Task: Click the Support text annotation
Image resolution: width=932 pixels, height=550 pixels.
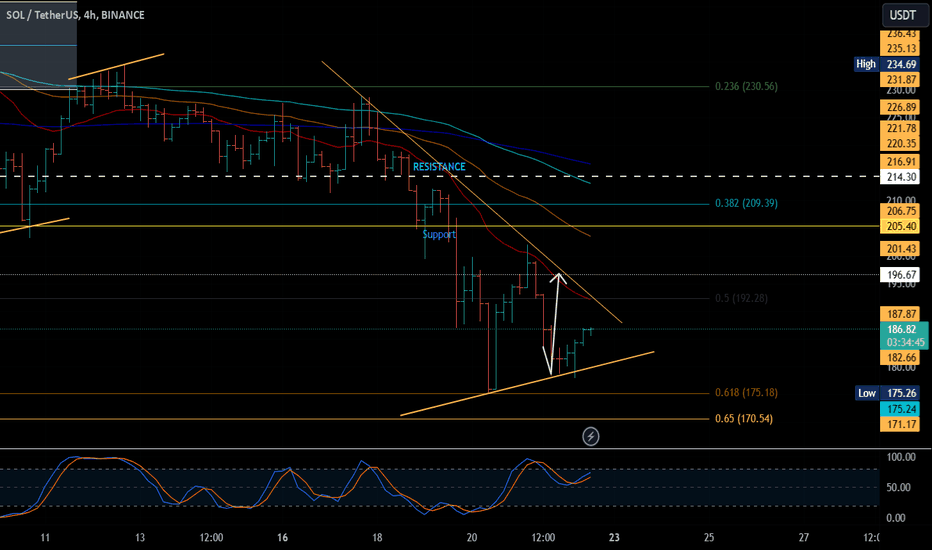Action: coord(439,234)
